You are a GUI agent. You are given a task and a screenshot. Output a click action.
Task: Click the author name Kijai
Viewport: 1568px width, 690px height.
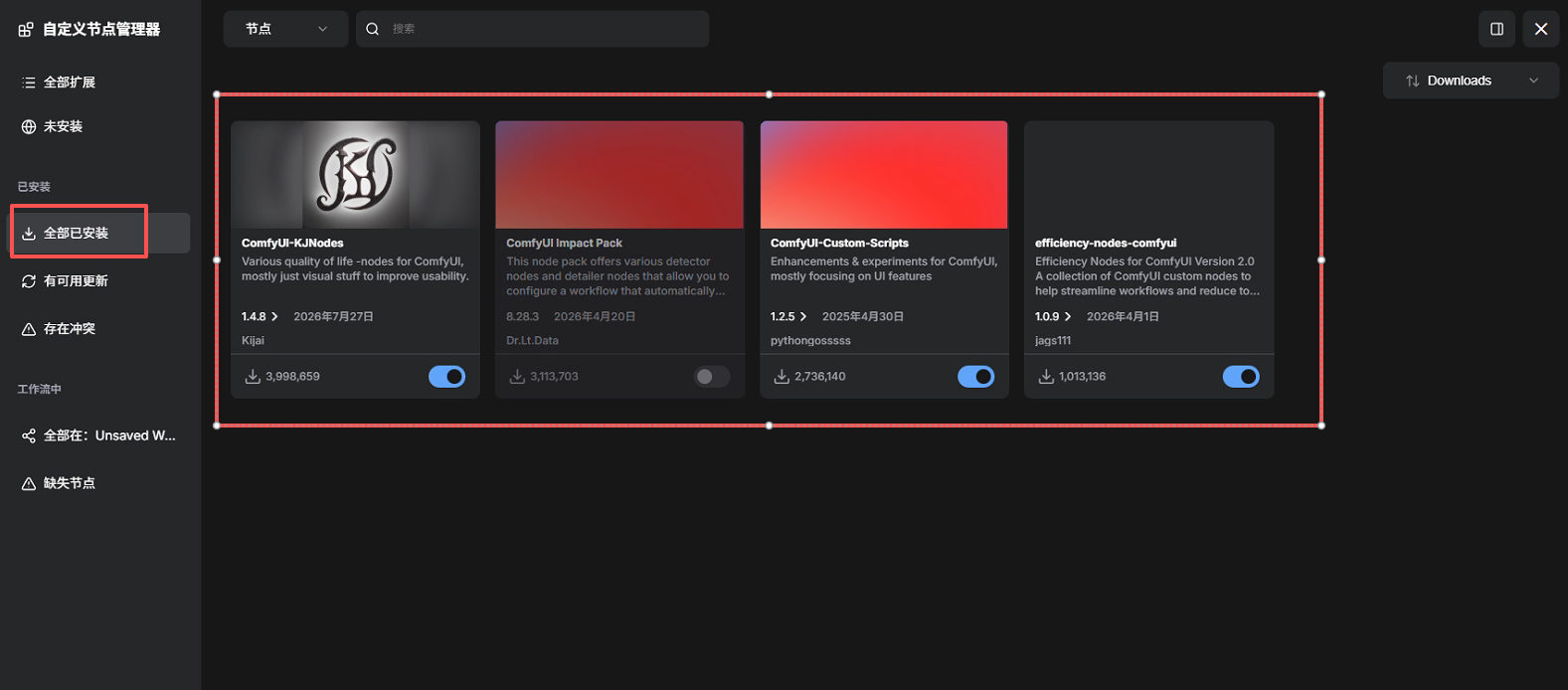point(253,340)
